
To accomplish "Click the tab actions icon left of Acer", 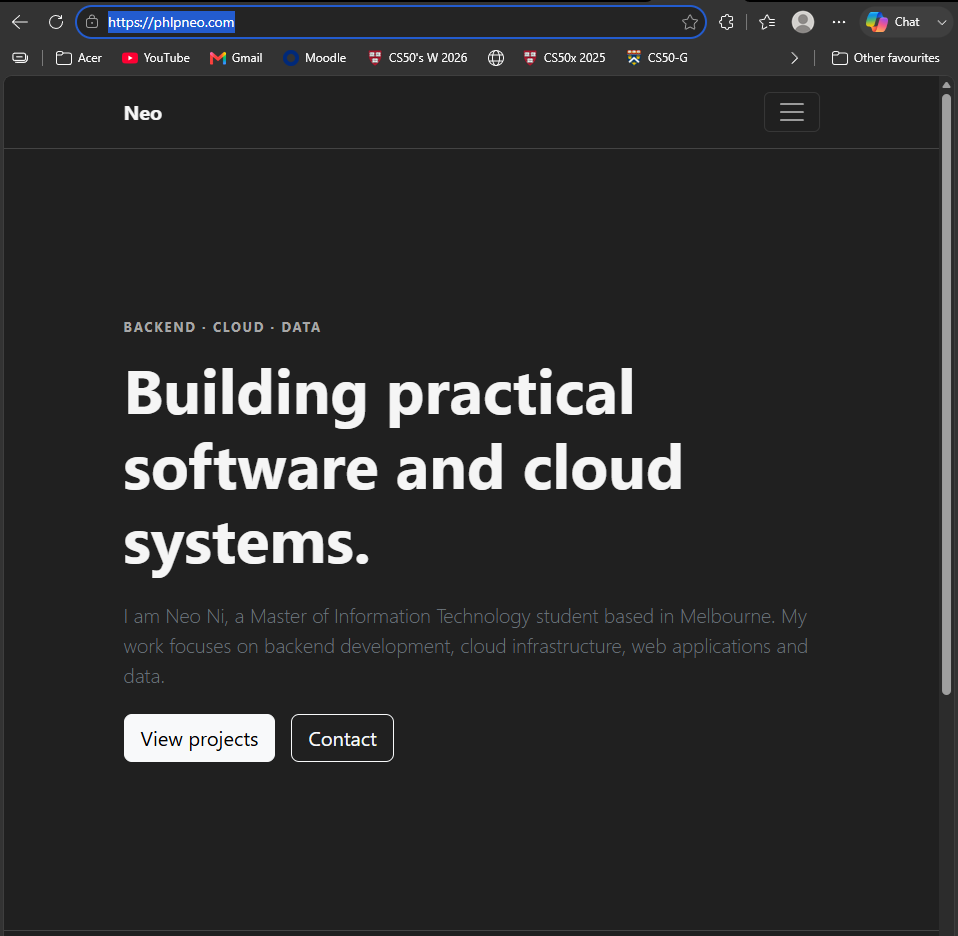I will coord(20,58).
